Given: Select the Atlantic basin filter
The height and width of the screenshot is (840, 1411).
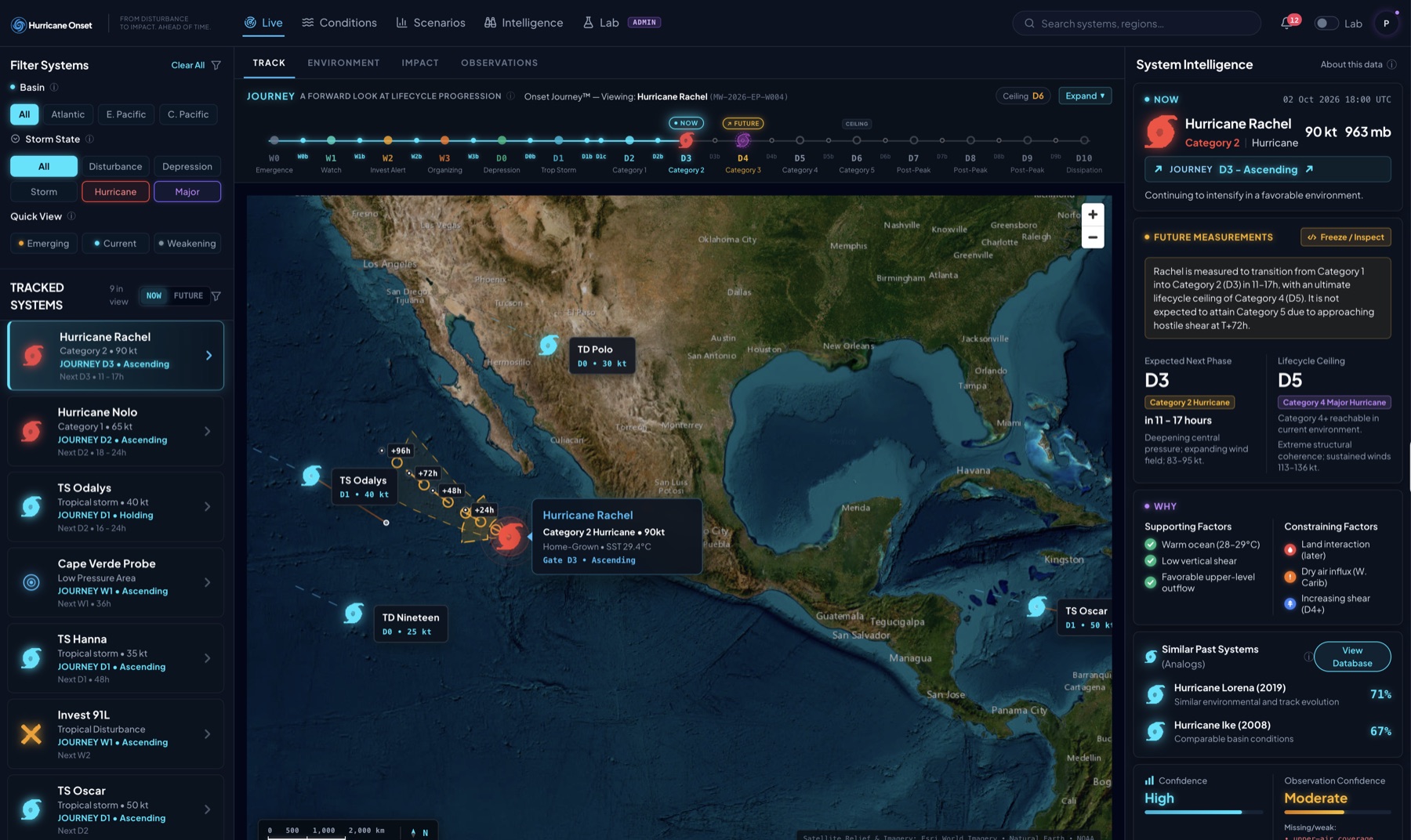Looking at the screenshot, I should [x=68, y=114].
